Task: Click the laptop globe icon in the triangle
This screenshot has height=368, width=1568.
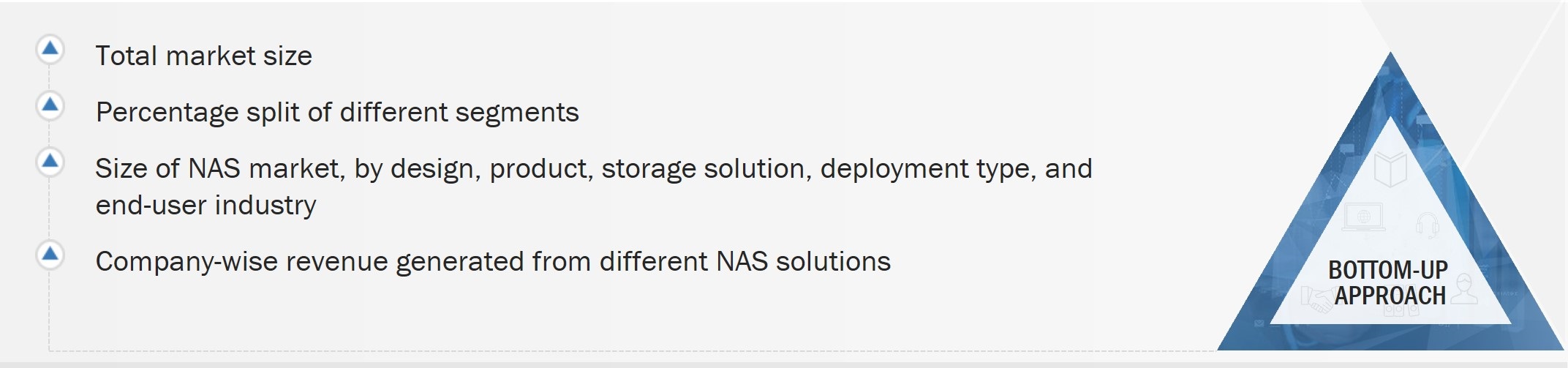Action: [x=1364, y=217]
